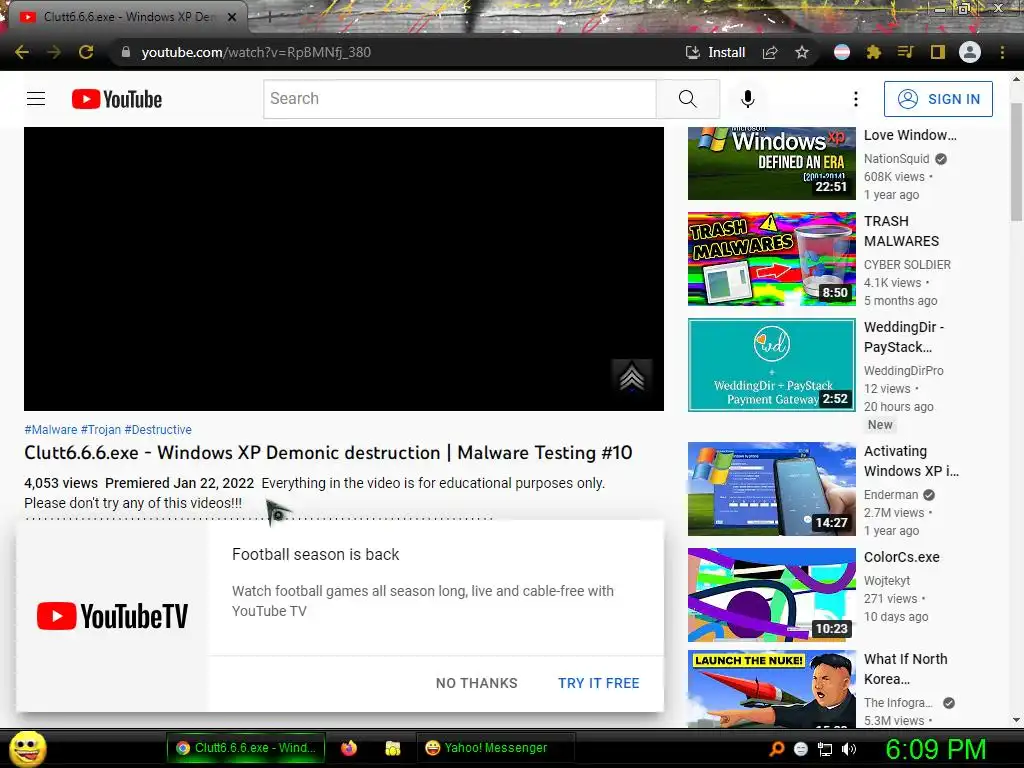Click the round striped extension icon
This screenshot has width=1024, height=768.
pos(842,52)
